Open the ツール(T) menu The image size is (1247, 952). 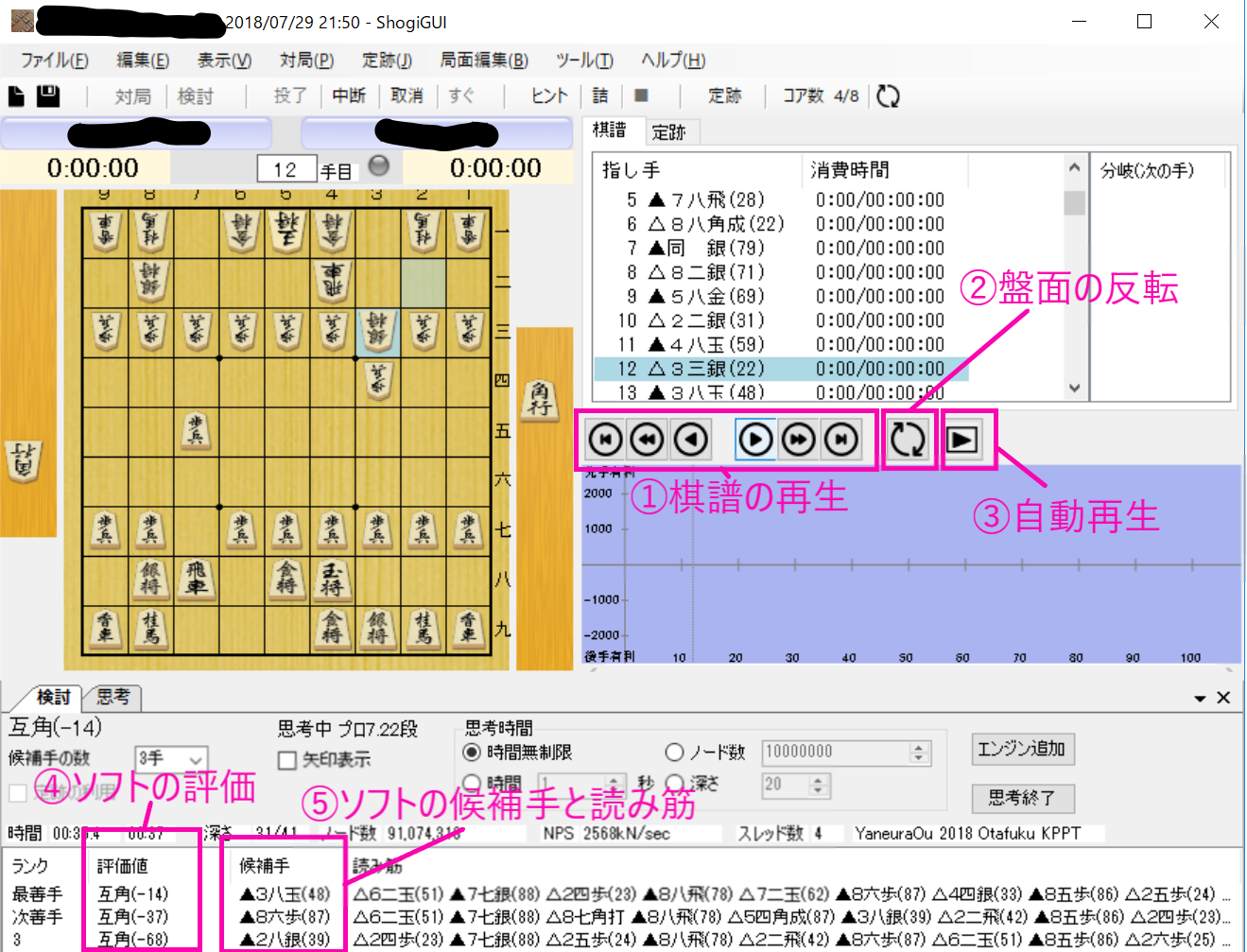[584, 61]
